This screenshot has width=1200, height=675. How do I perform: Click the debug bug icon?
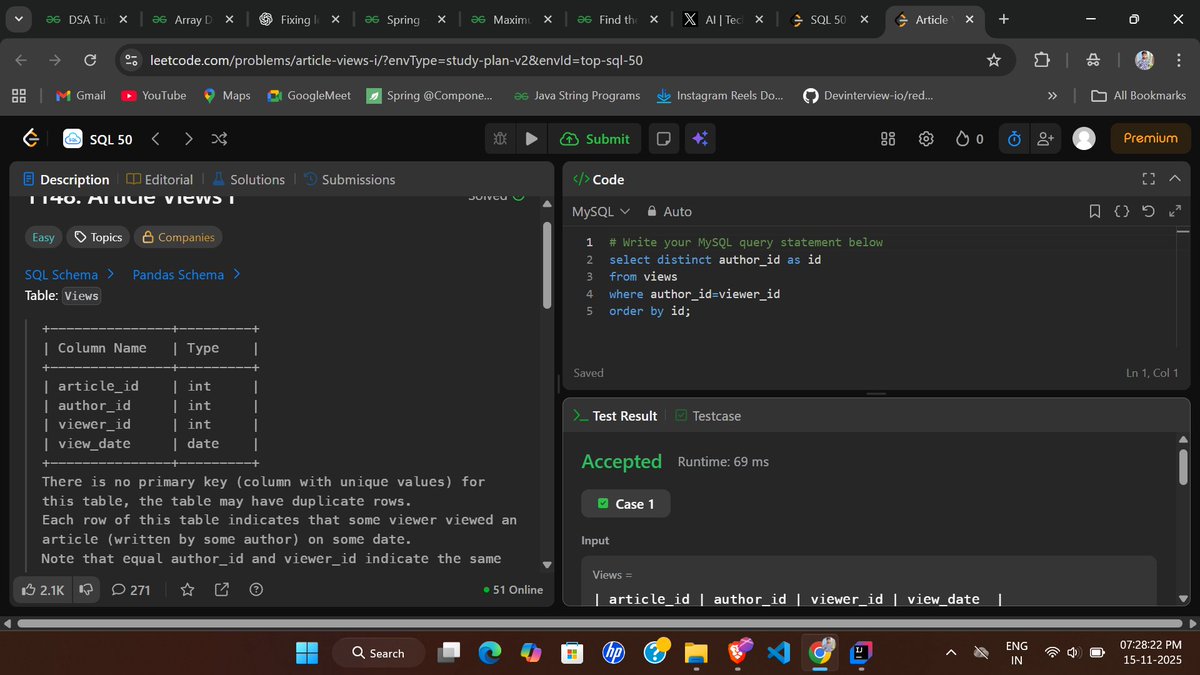point(500,139)
